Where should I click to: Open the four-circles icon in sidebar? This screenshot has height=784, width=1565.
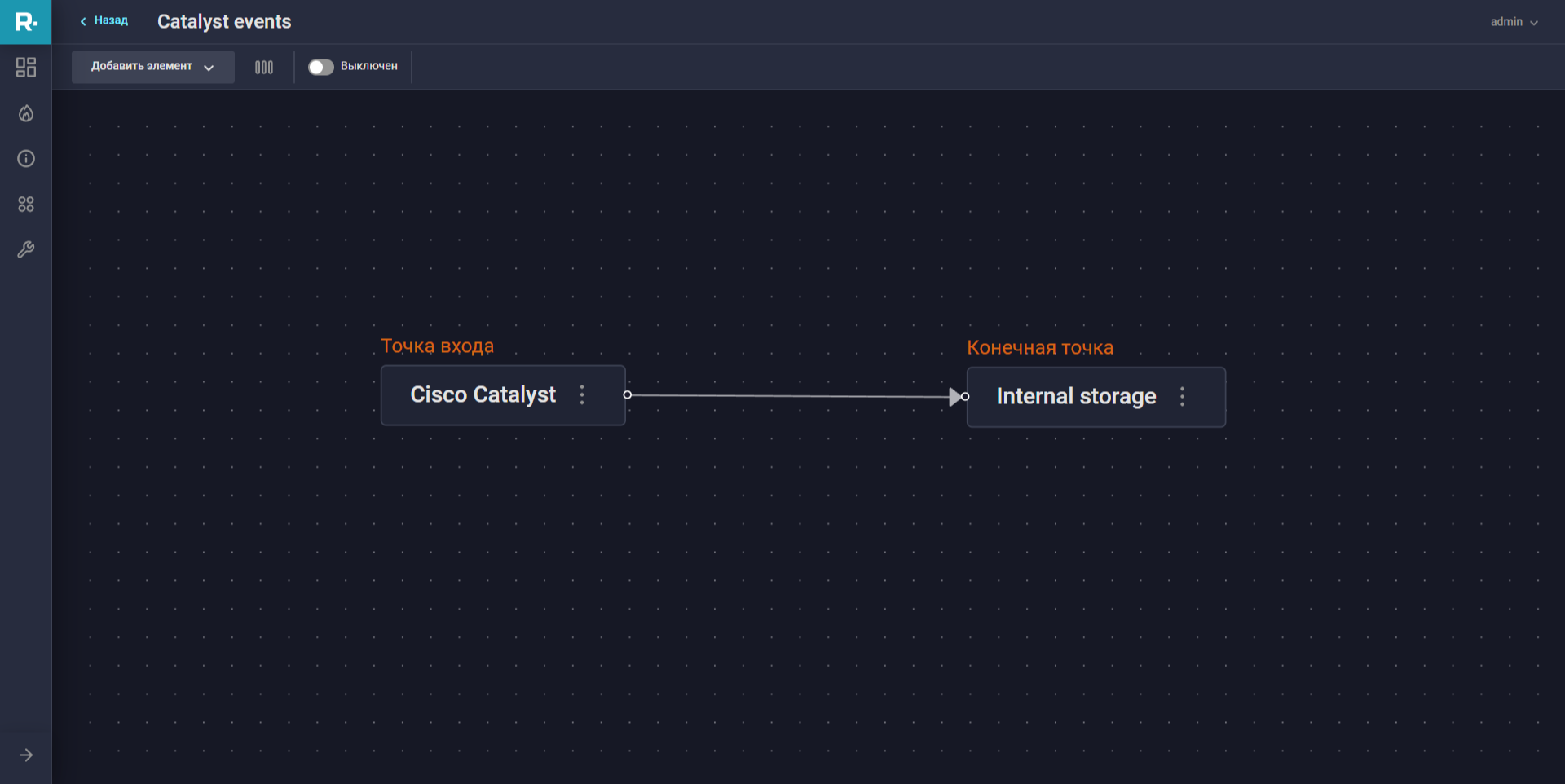pyautogui.click(x=26, y=205)
